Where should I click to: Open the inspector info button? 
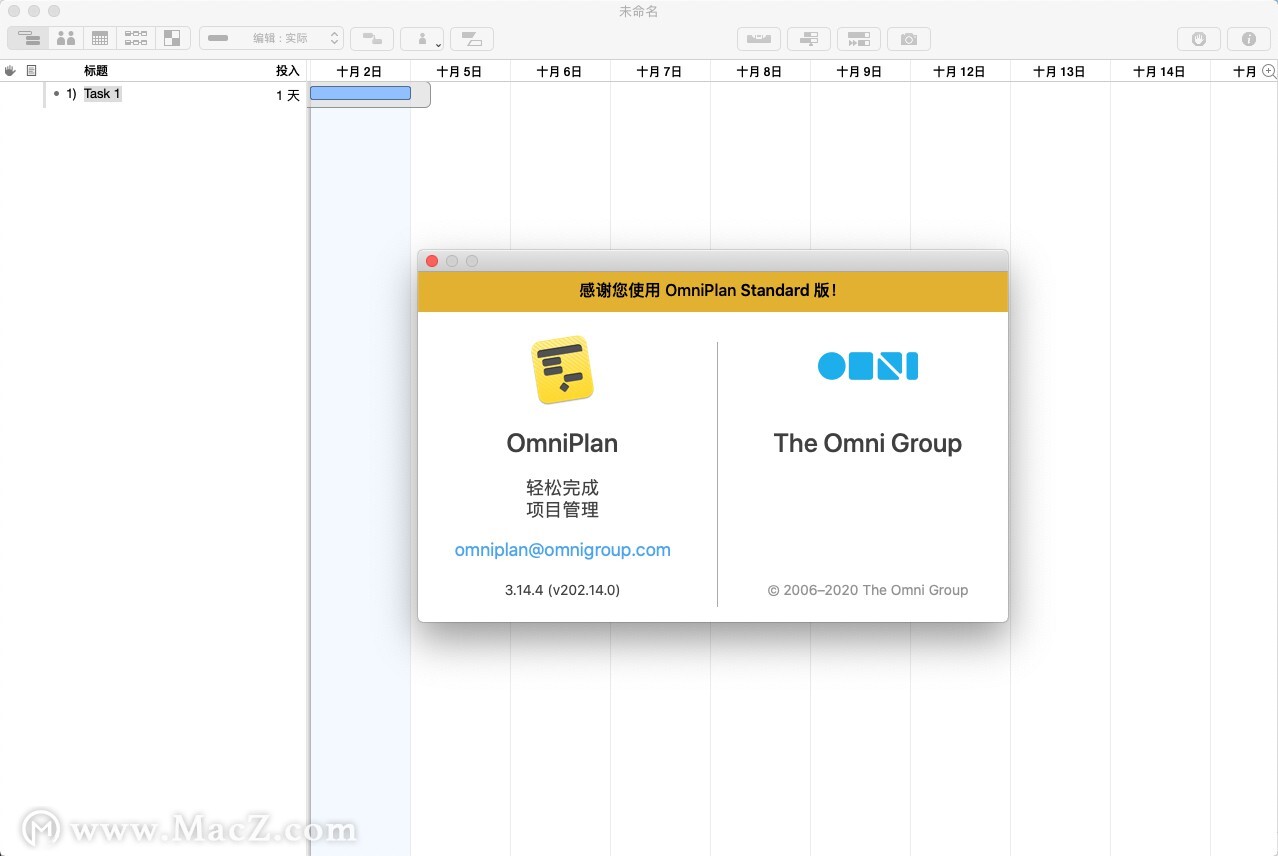(1249, 39)
